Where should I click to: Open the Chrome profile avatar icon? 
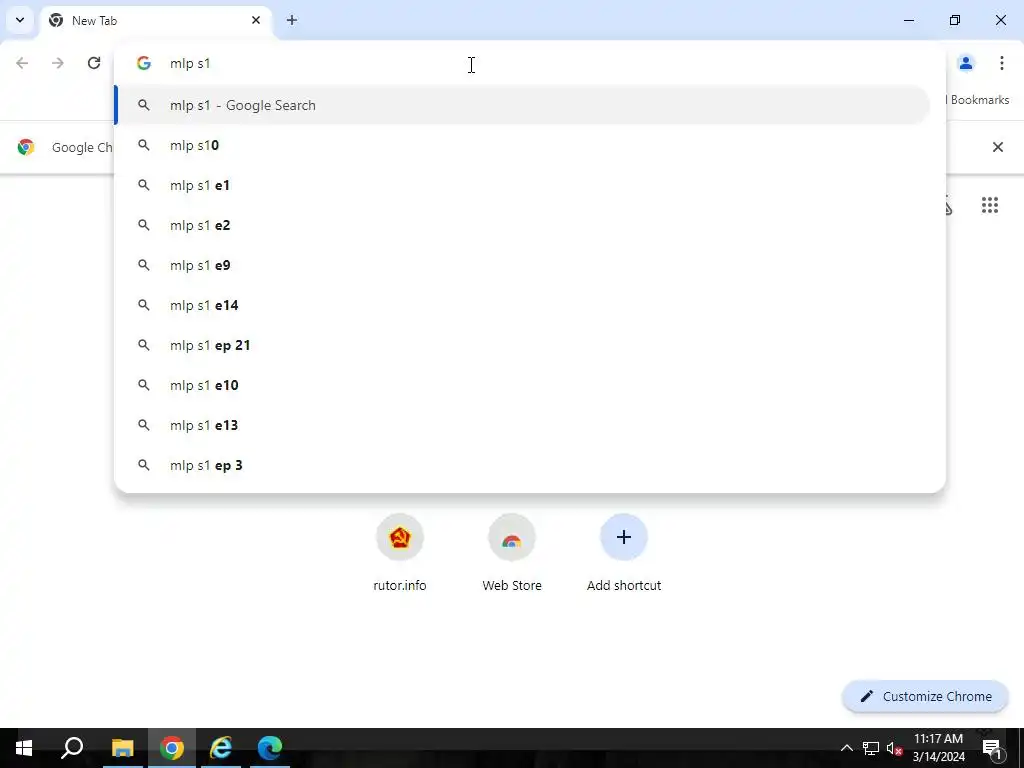tap(966, 63)
